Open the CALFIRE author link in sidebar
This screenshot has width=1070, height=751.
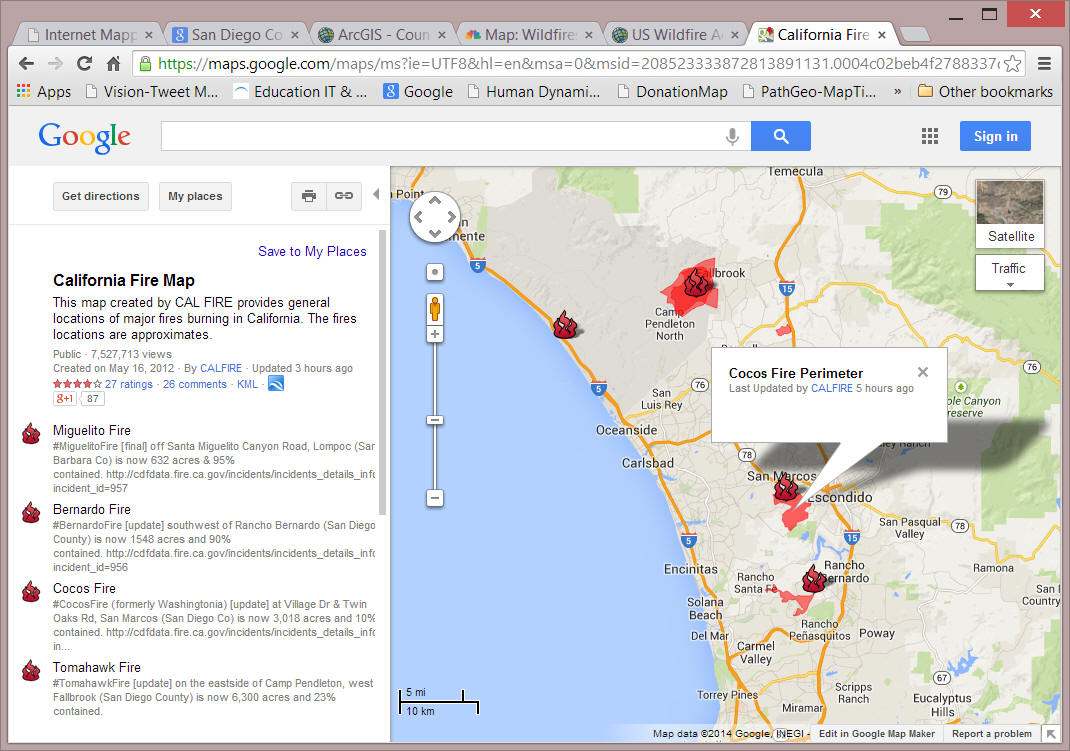(x=220, y=368)
